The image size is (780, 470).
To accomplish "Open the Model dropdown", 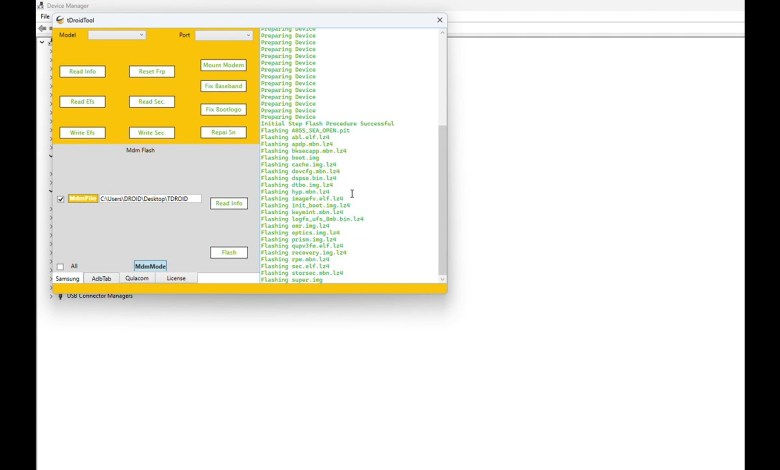I will pos(117,35).
